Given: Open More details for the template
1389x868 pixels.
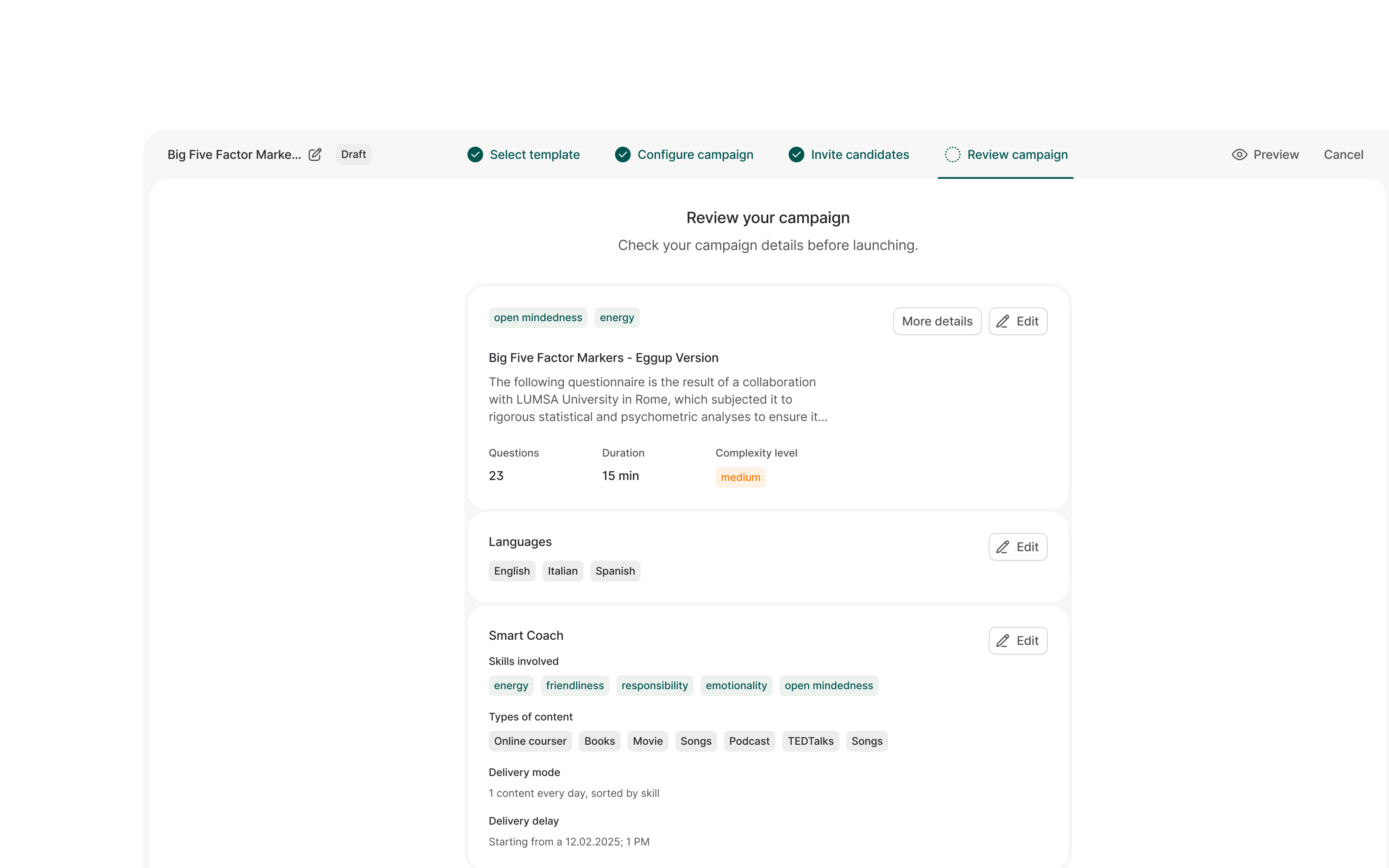Looking at the screenshot, I should coord(937,321).
